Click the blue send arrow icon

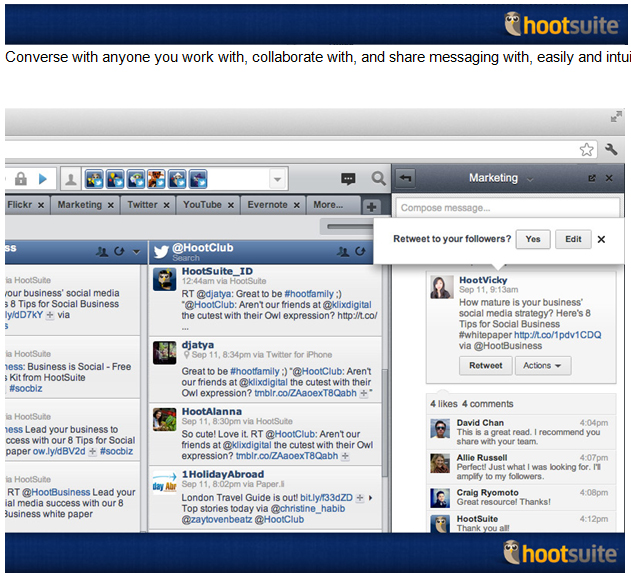(43, 179)
